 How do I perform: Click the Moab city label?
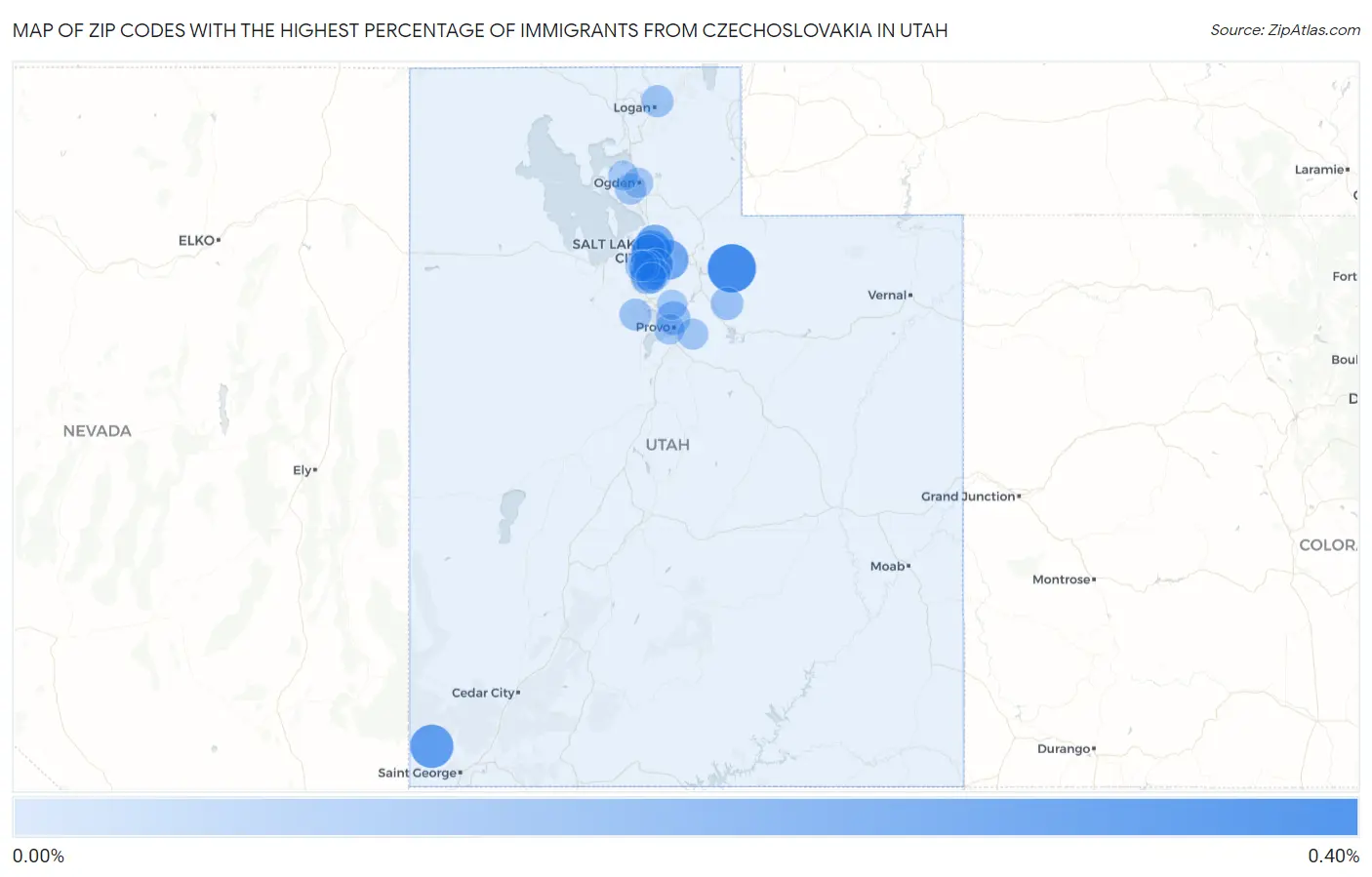click(x=890, y=566)
